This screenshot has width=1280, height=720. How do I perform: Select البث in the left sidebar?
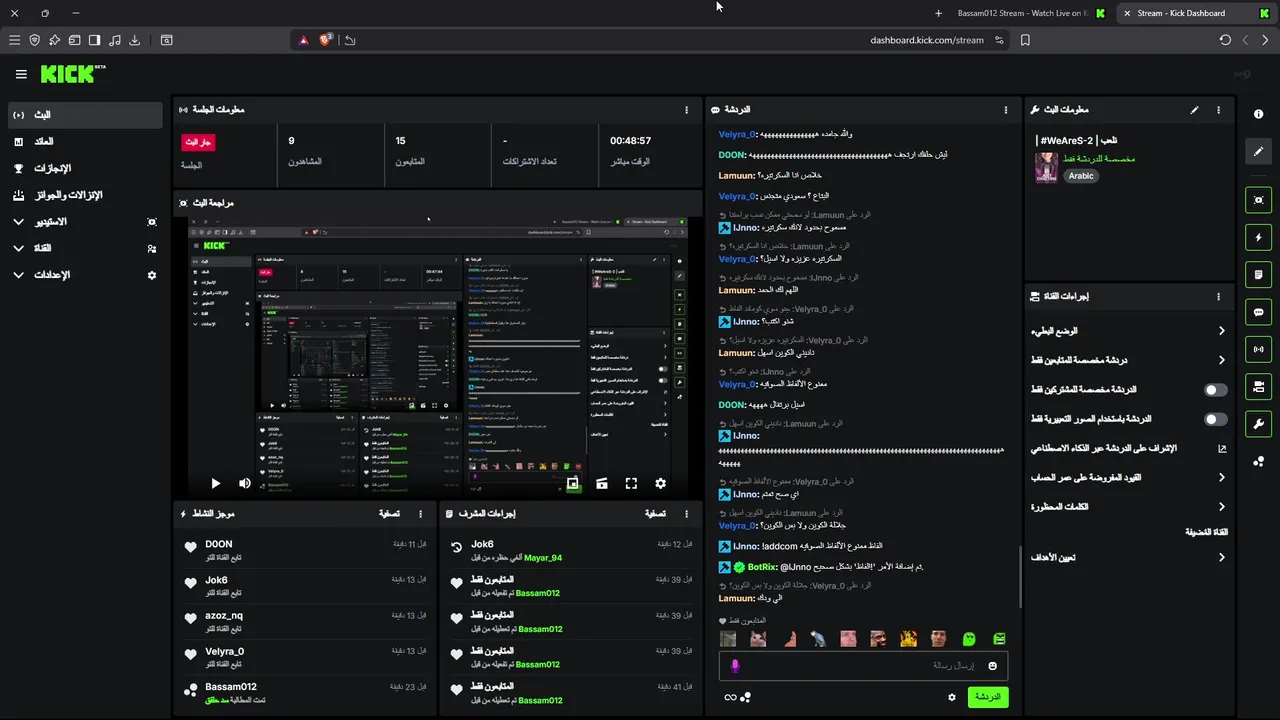[84, 115]
